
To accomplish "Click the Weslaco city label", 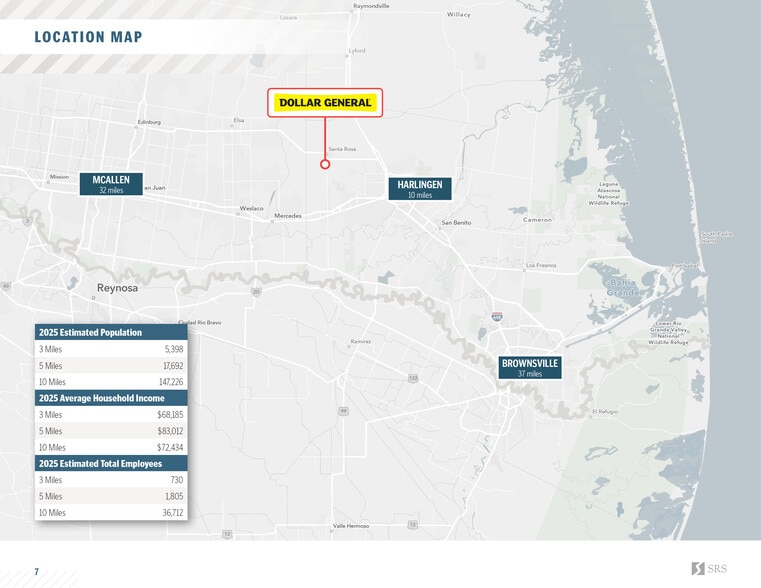I will (251, 208).
